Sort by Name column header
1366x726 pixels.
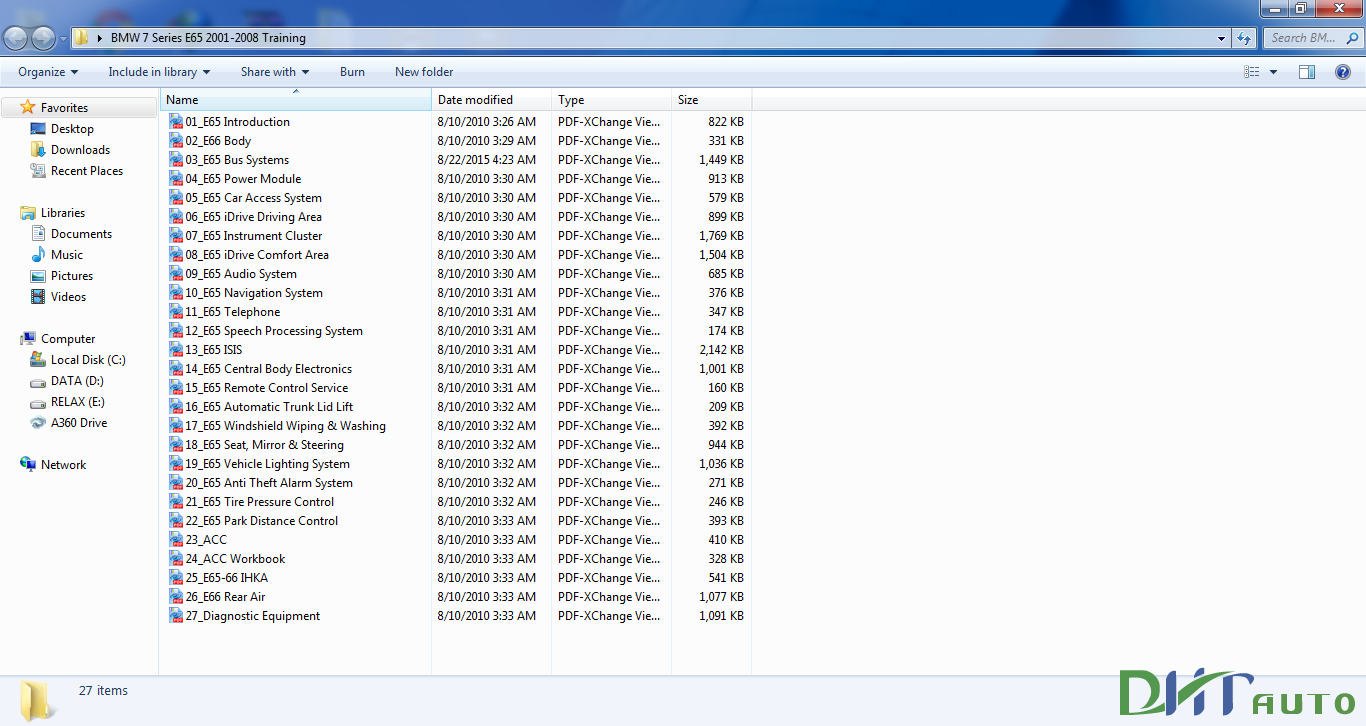coord(296,100)
